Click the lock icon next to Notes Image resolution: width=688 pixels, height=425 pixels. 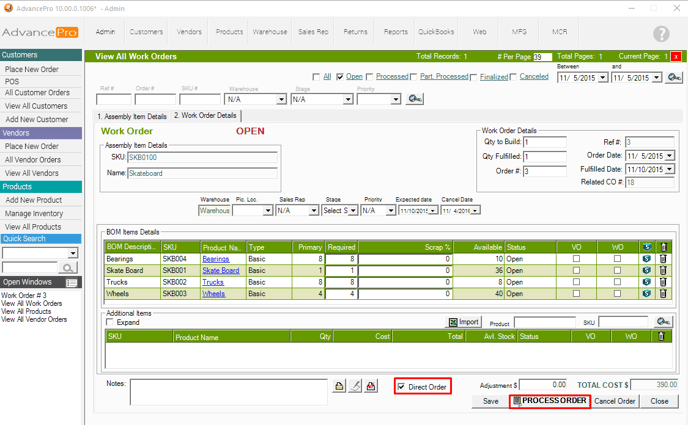(340, 386)
